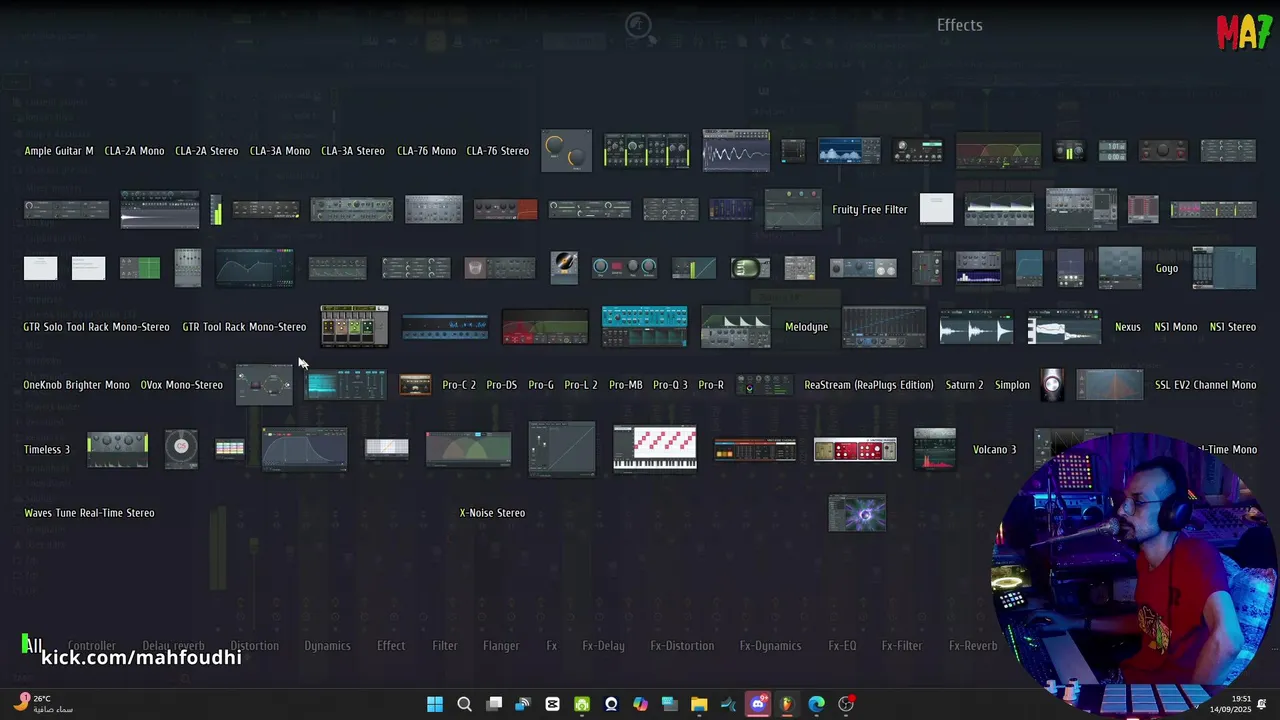Choose the vinyl disc thumbnail near Timeless 3

(181, 448)
